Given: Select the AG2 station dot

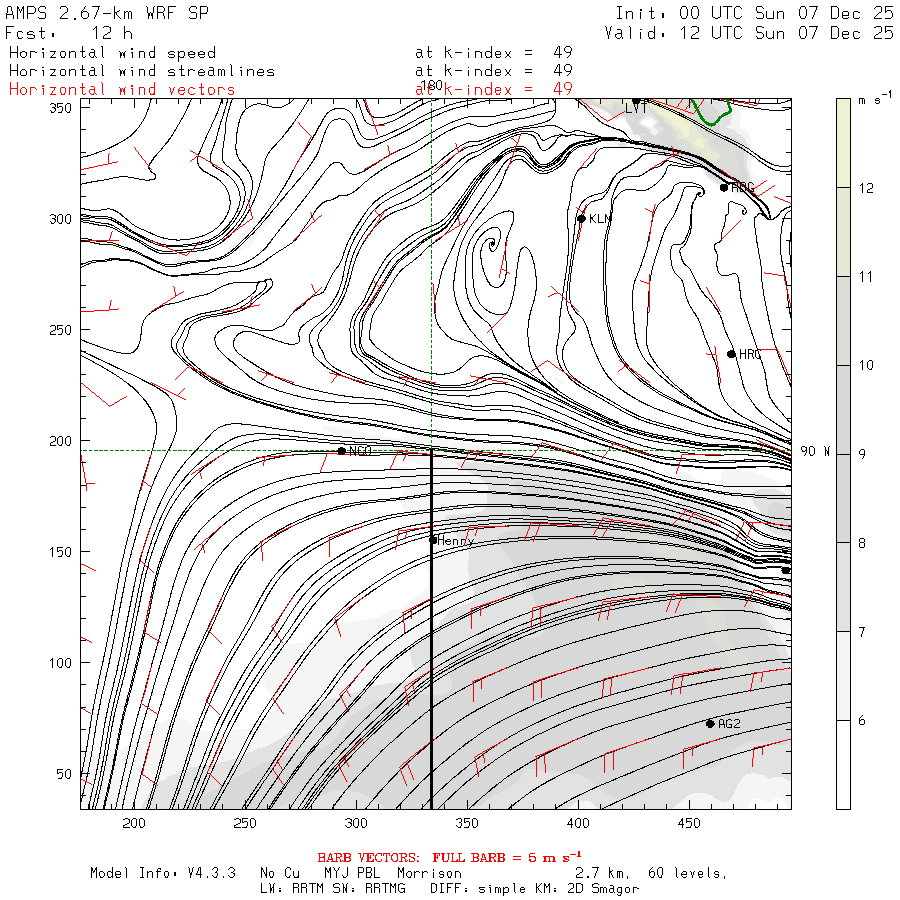Looking at the screenshot, I should [710, 723].
